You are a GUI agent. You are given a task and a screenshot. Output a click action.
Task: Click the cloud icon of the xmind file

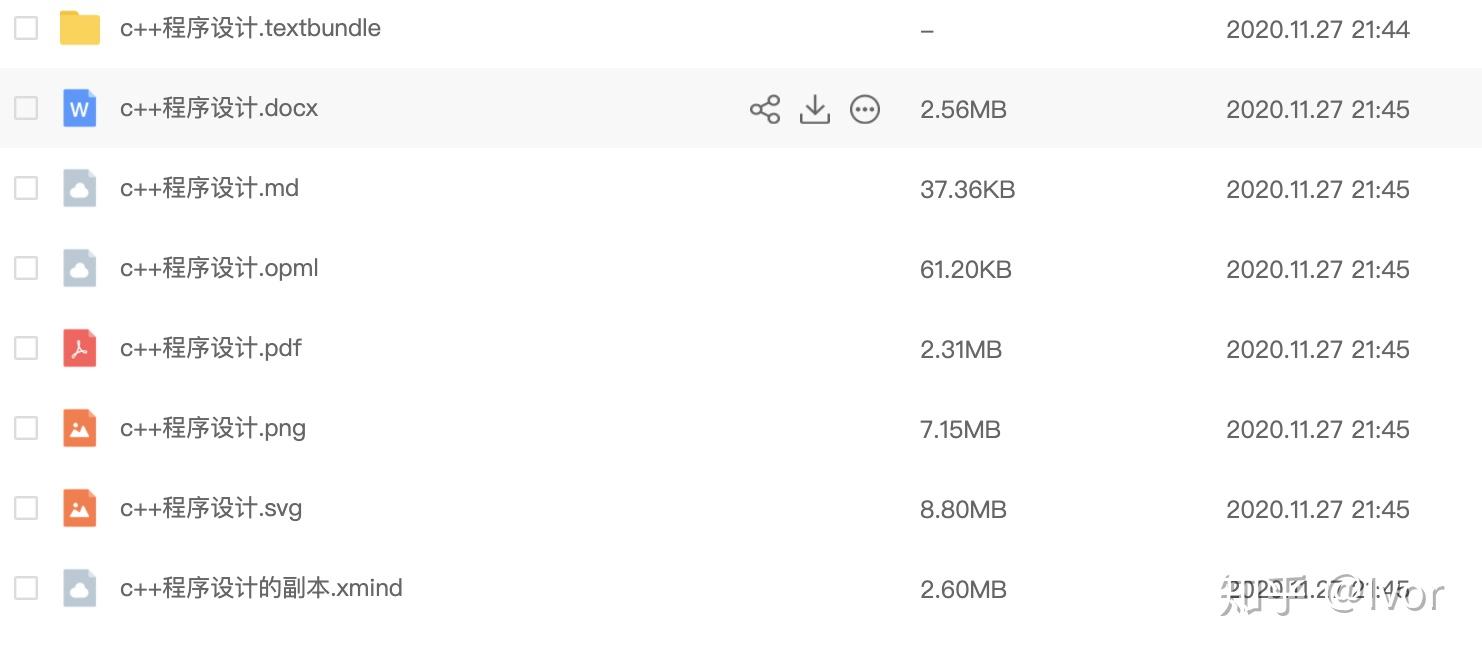(80, 588)
